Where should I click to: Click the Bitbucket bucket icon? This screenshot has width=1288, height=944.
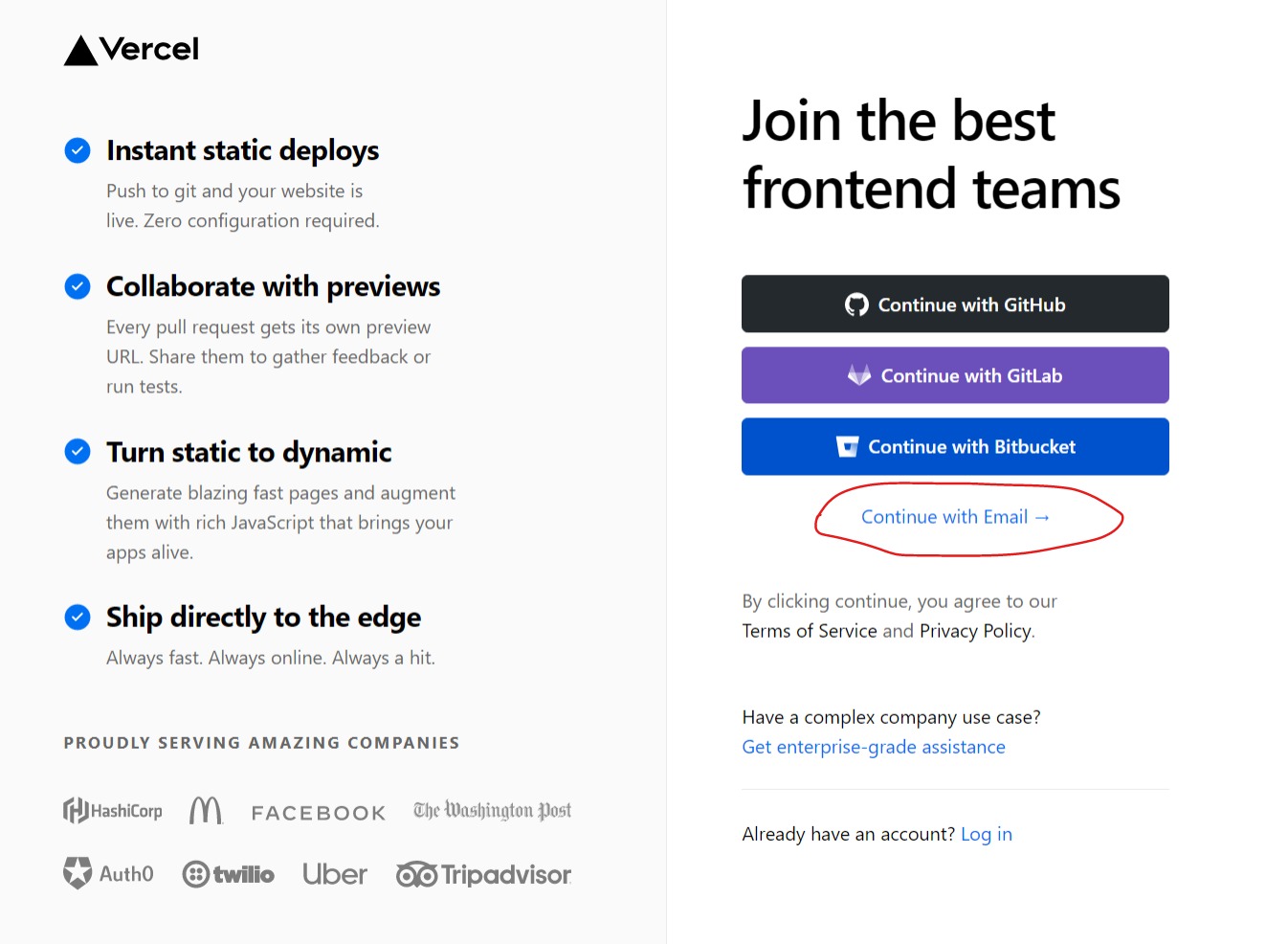click(x=848, y=447)
